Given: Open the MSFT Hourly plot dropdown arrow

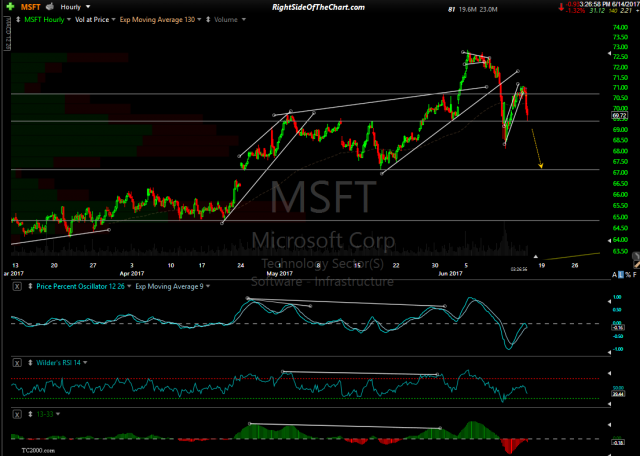Looking at the screenshot, I should [x=69, y=20].
